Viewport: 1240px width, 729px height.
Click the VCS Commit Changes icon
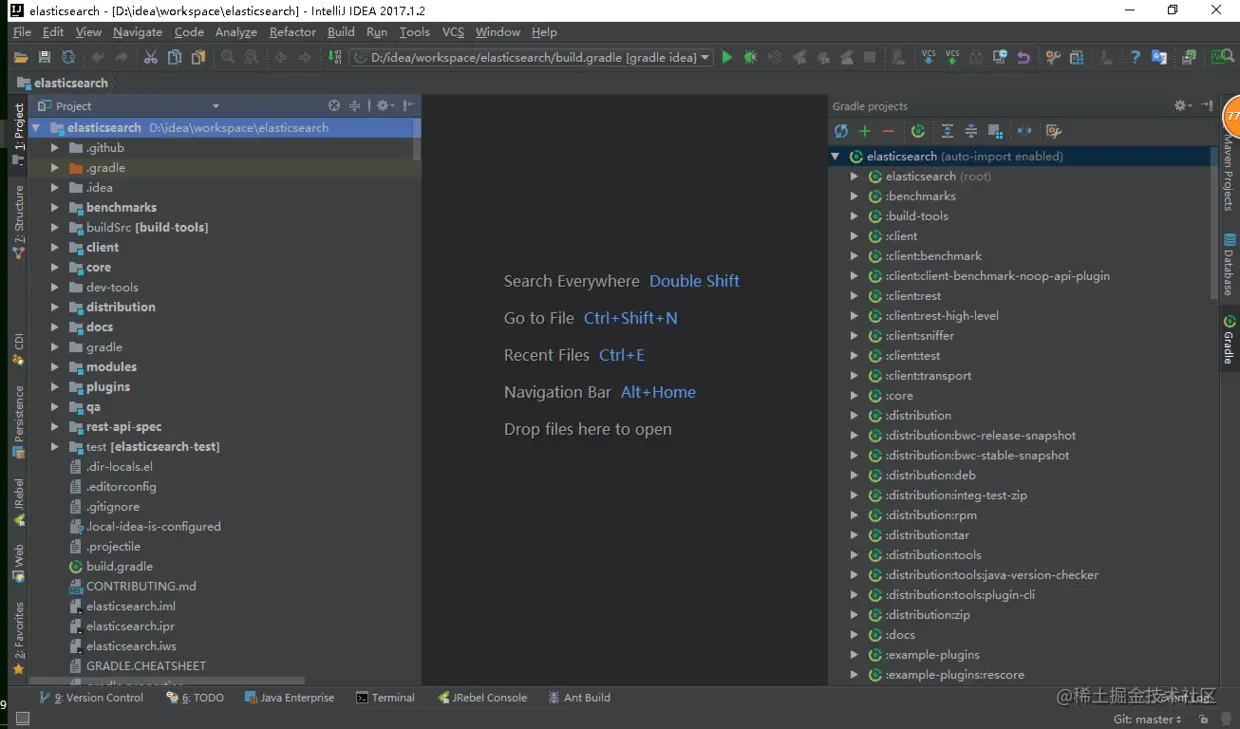tap(953, 58)
